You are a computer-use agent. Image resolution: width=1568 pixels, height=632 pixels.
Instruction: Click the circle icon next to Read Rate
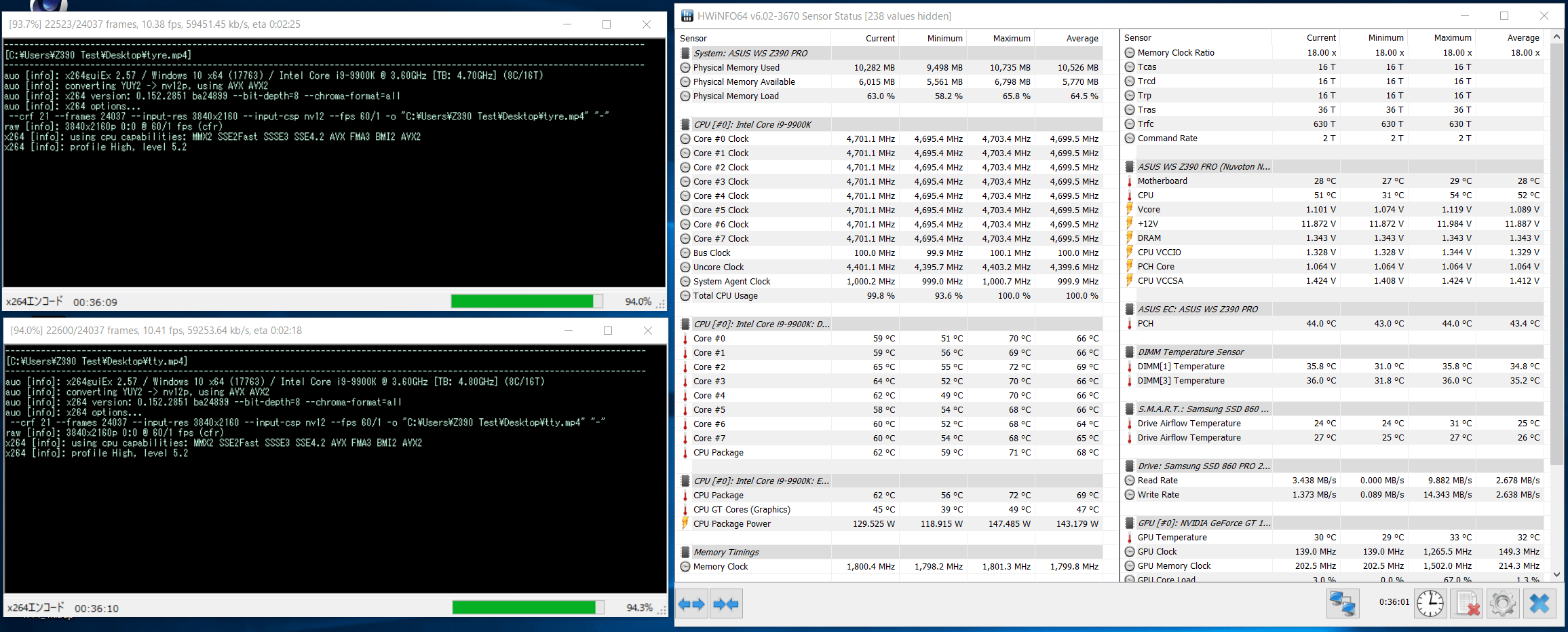[x=1130, y=480]
